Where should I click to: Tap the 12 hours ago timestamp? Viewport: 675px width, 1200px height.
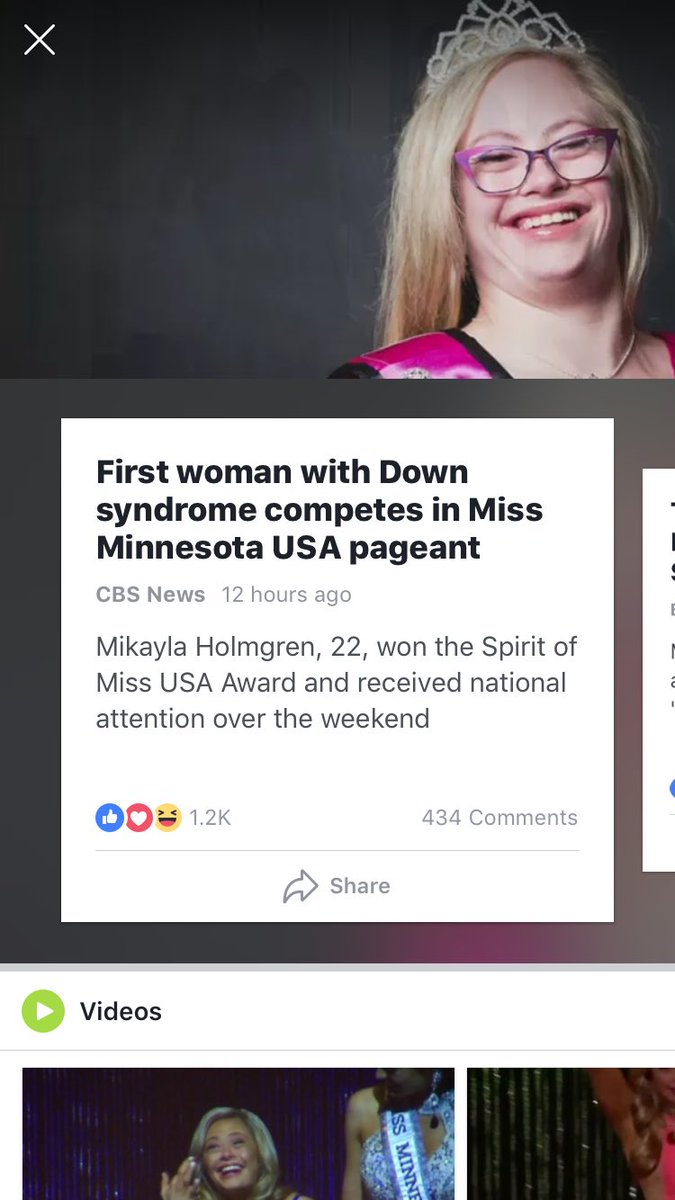[286, 594]
